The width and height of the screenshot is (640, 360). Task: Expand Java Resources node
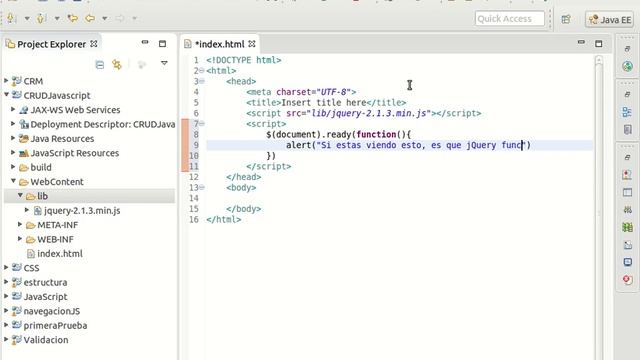(x=13, y=138)
